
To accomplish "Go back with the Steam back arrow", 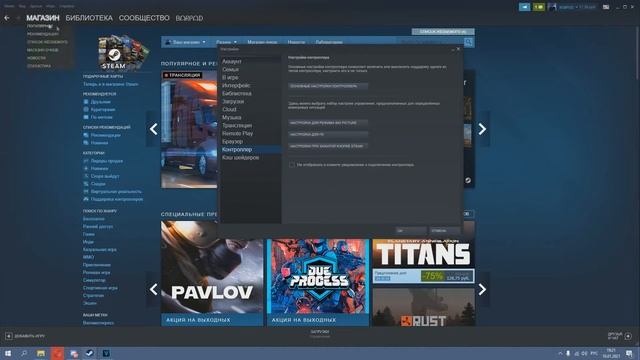I will point(7,18).
